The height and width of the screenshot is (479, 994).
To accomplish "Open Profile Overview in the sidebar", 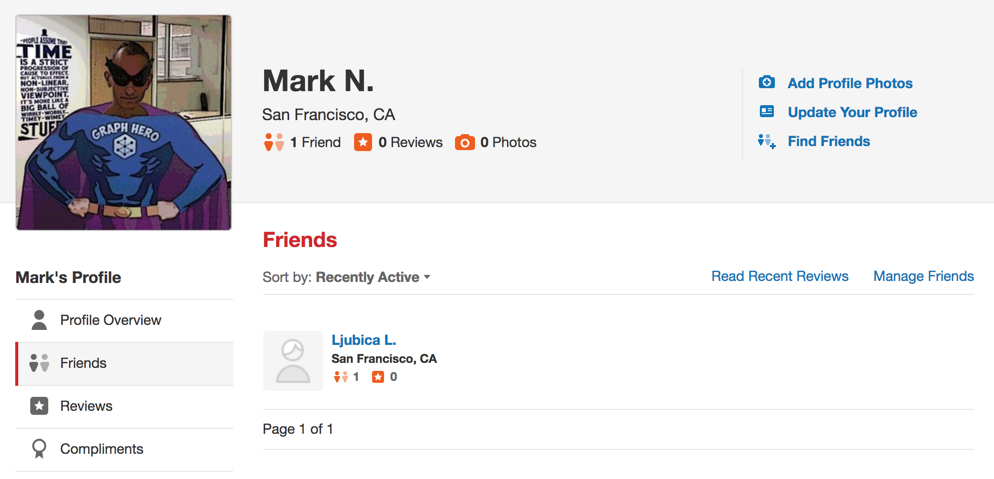I will click(110, 320).
